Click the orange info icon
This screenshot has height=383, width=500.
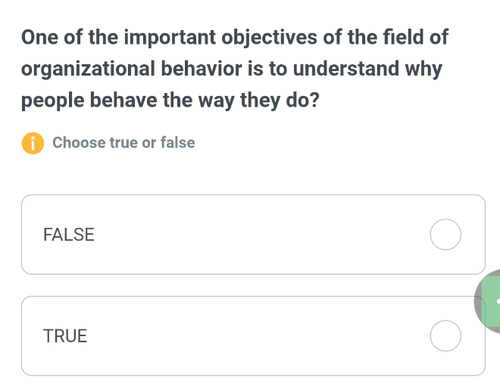[x=33, y=143]
